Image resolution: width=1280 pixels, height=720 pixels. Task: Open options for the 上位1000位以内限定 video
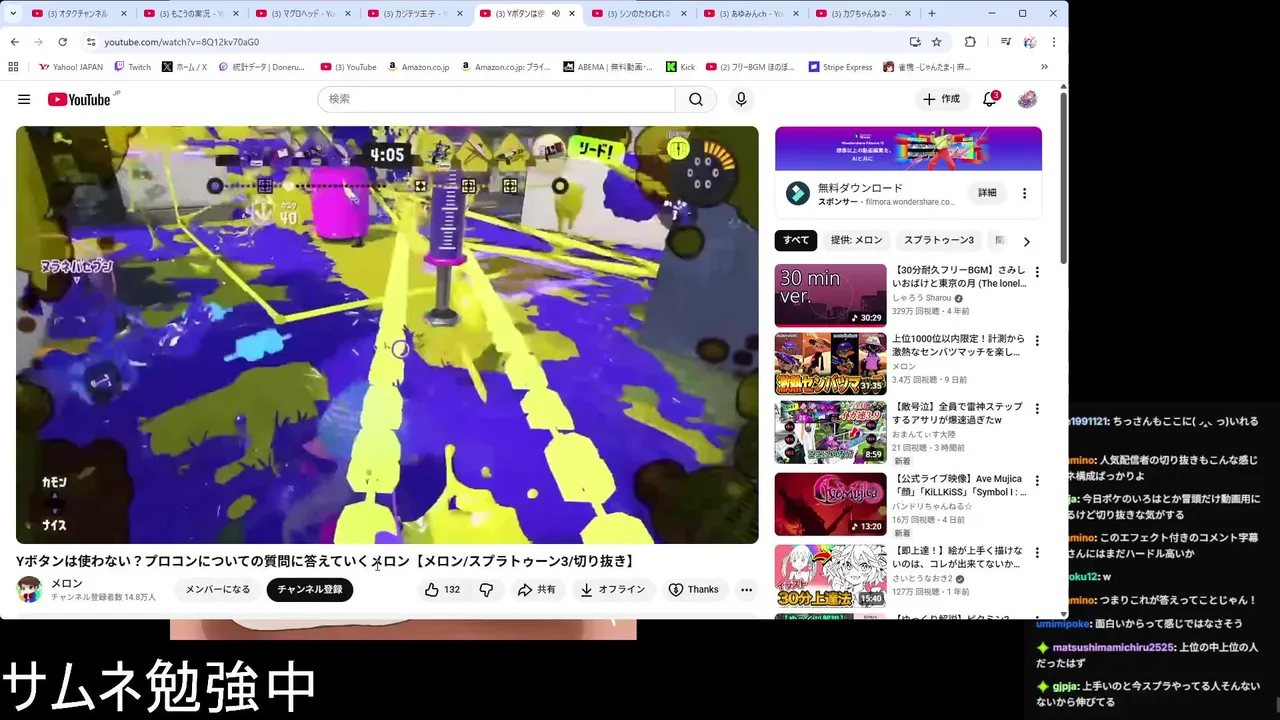point(1037,341)
